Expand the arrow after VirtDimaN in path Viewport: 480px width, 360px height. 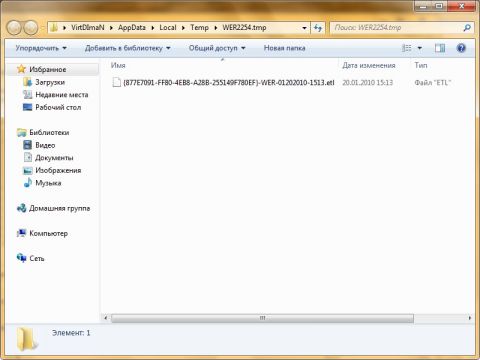[111, 28]
